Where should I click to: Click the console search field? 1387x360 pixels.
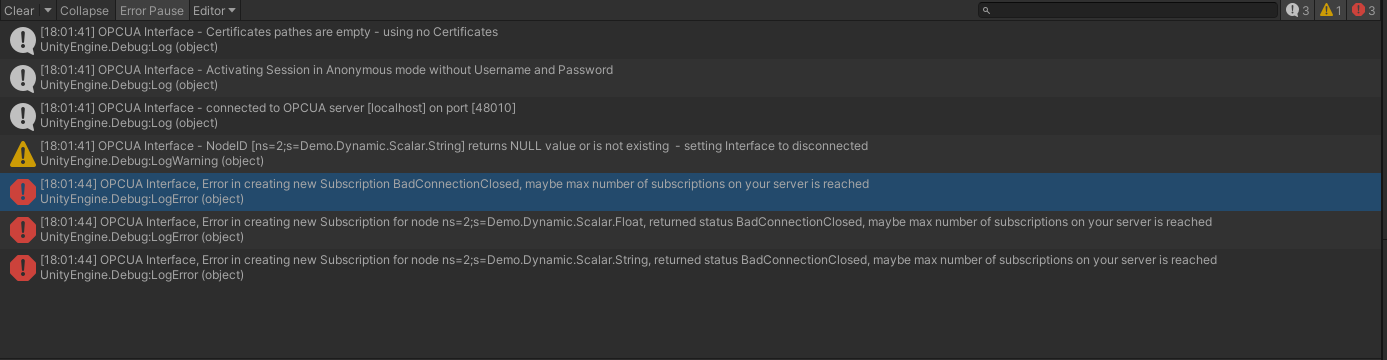coord(1127,10)
